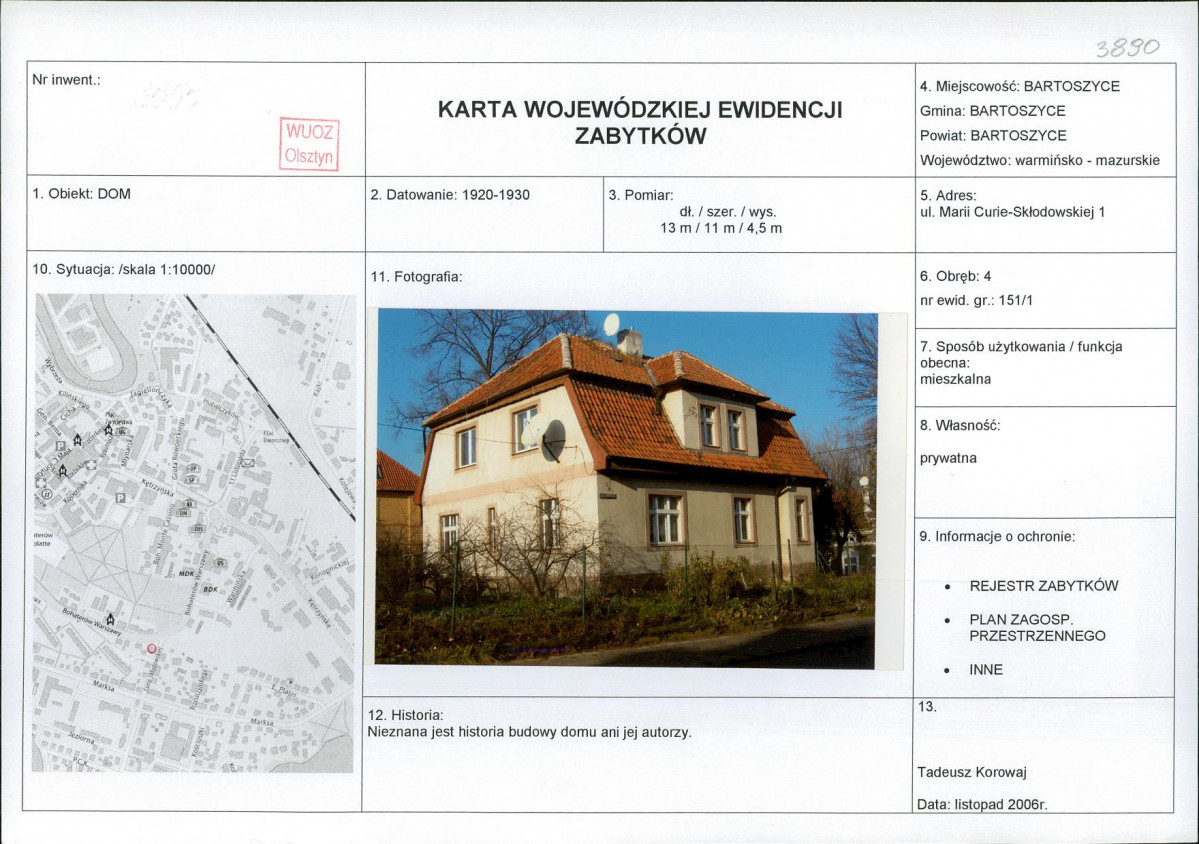Click '2. Datowanie: 1920-1930' text

[x=450, y=195]
